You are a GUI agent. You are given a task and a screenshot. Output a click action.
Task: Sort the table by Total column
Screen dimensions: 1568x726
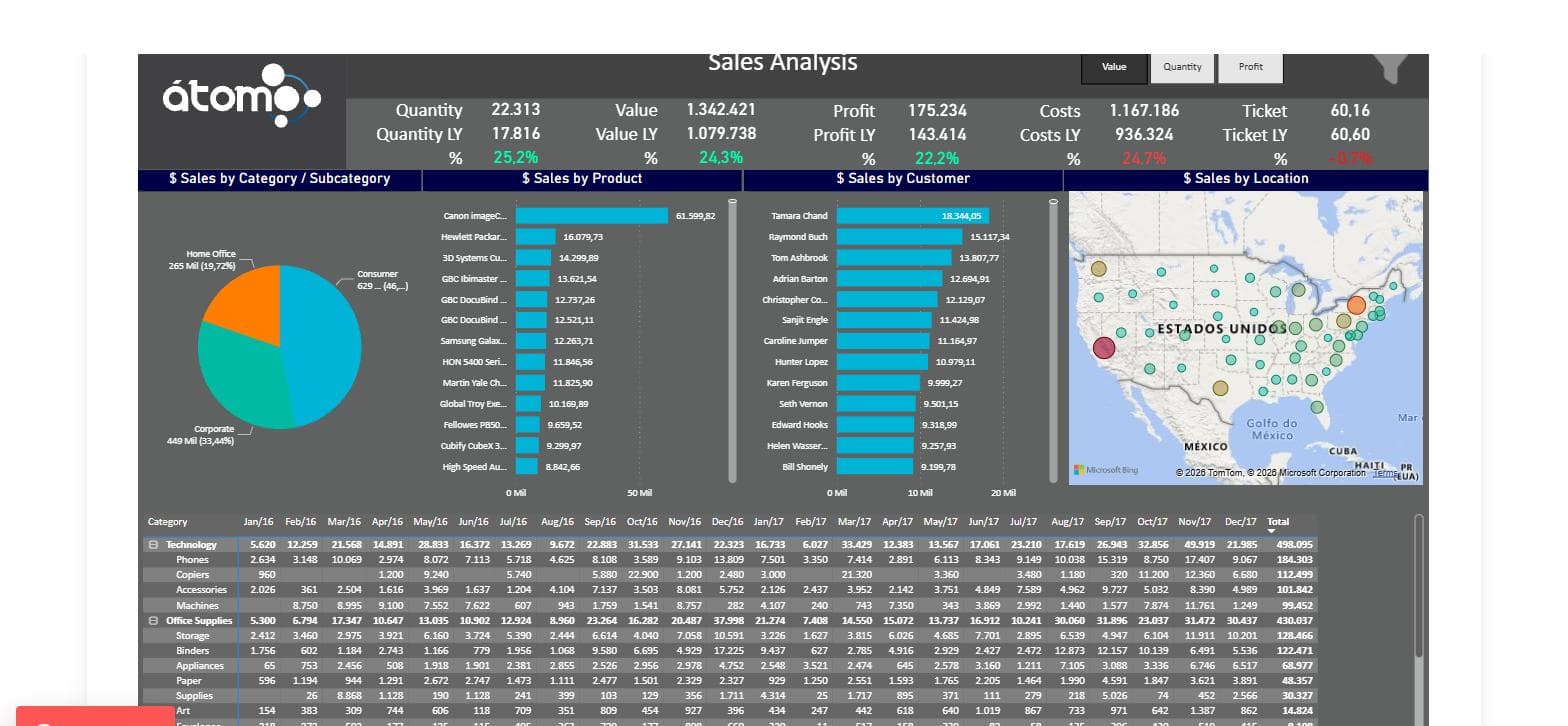point(1278,522)
